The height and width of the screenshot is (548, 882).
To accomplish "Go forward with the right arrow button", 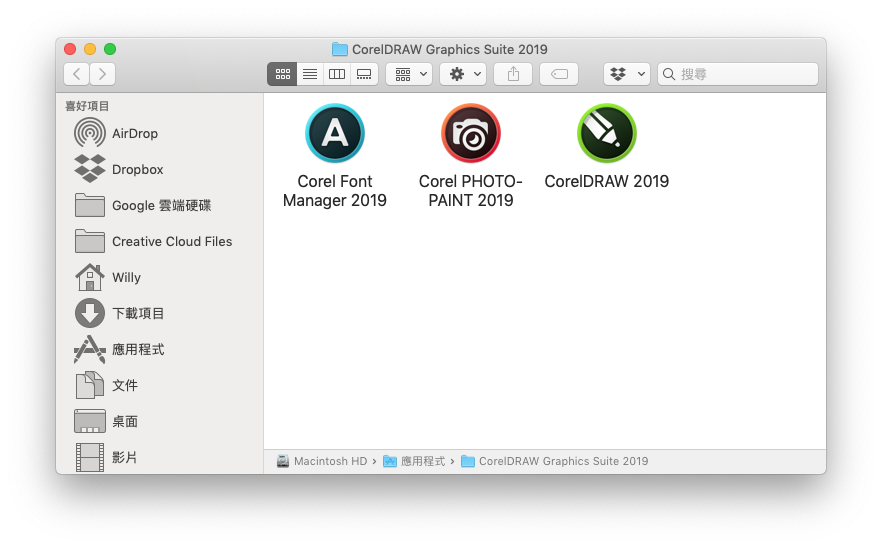I will tap(102, 74).
